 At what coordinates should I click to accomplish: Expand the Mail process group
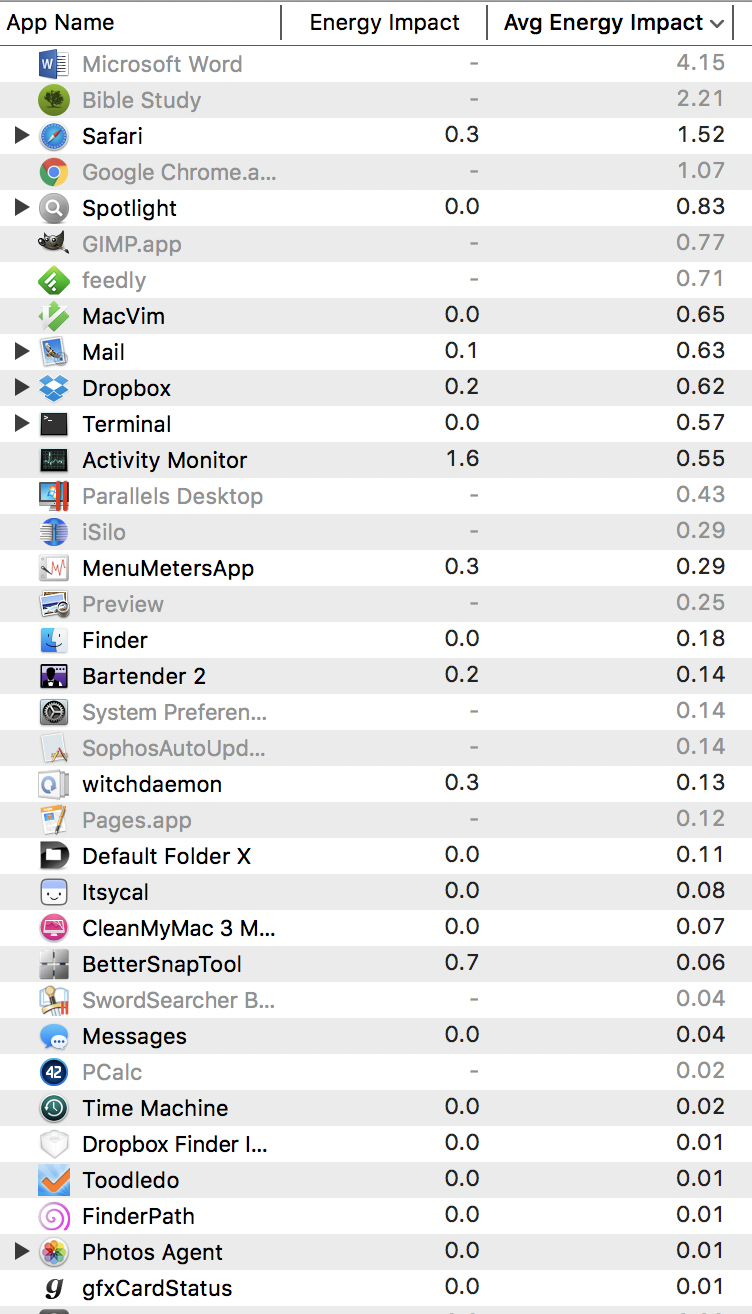coord(22,352)
